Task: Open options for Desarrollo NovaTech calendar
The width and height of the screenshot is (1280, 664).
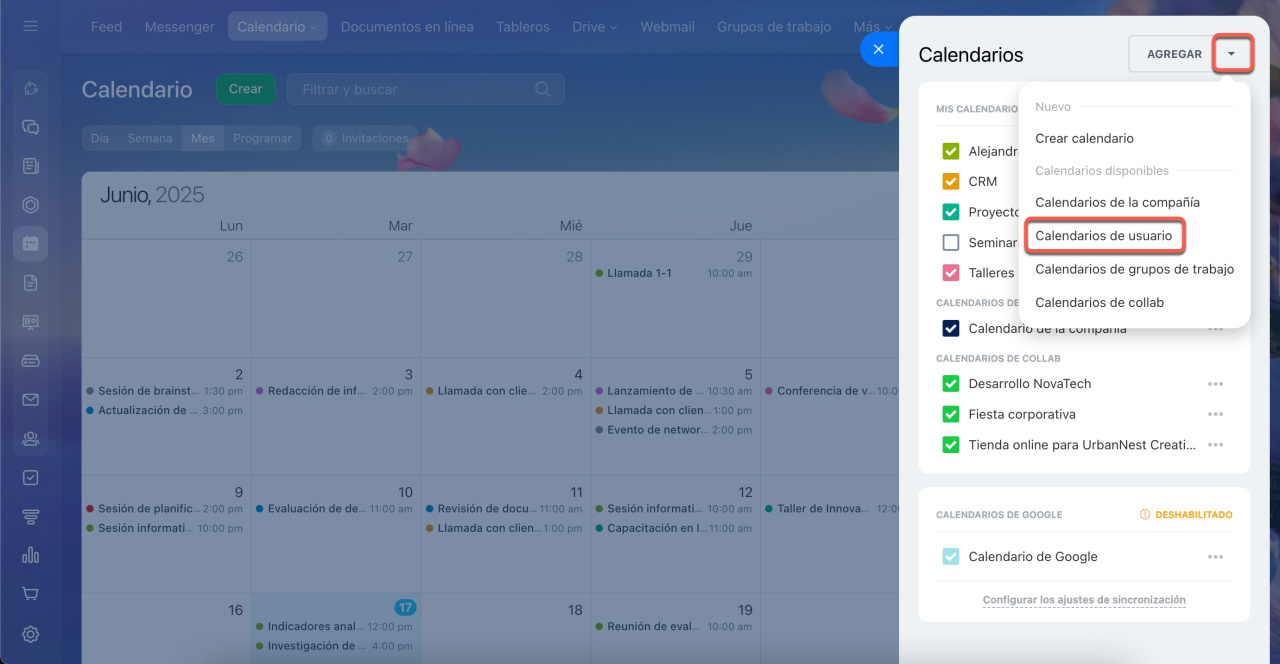Action: (x=1215, y=384)
